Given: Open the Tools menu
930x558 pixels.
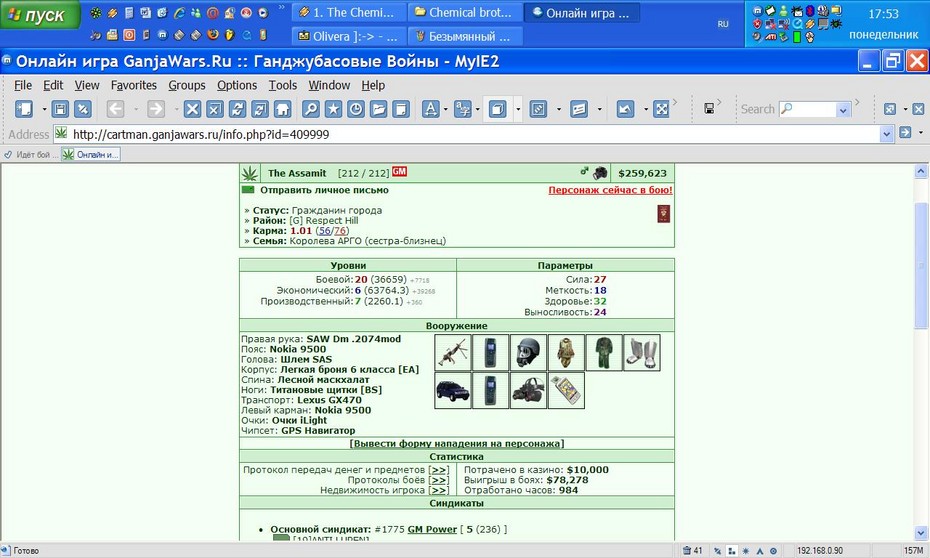Looking at the screenshot, I should 282,85.
